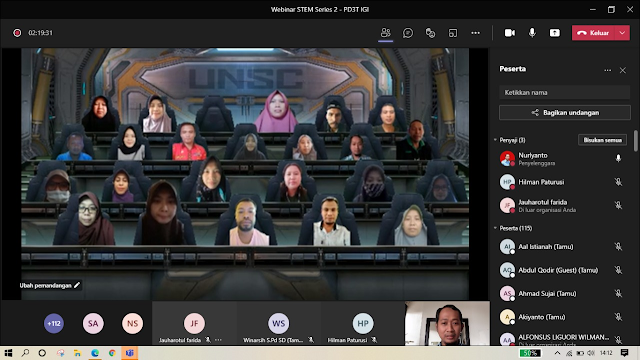
Task: Click the Bisukan semua button
Action: [602, 140]
